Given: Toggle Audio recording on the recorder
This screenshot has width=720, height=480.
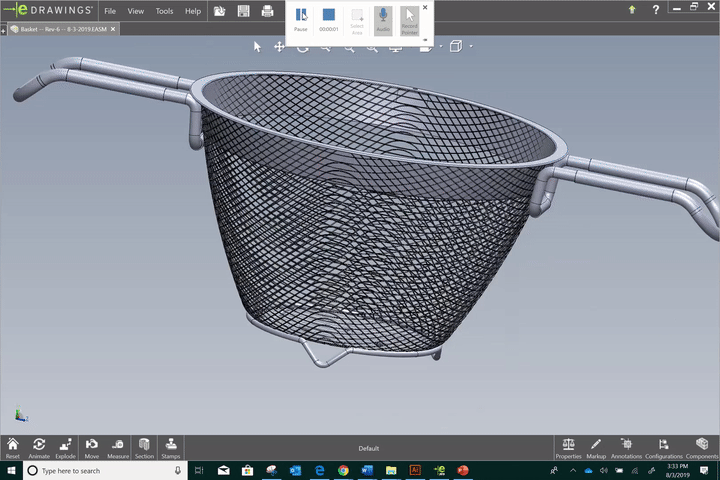Looking at the screenshot, I should [383, 18].
